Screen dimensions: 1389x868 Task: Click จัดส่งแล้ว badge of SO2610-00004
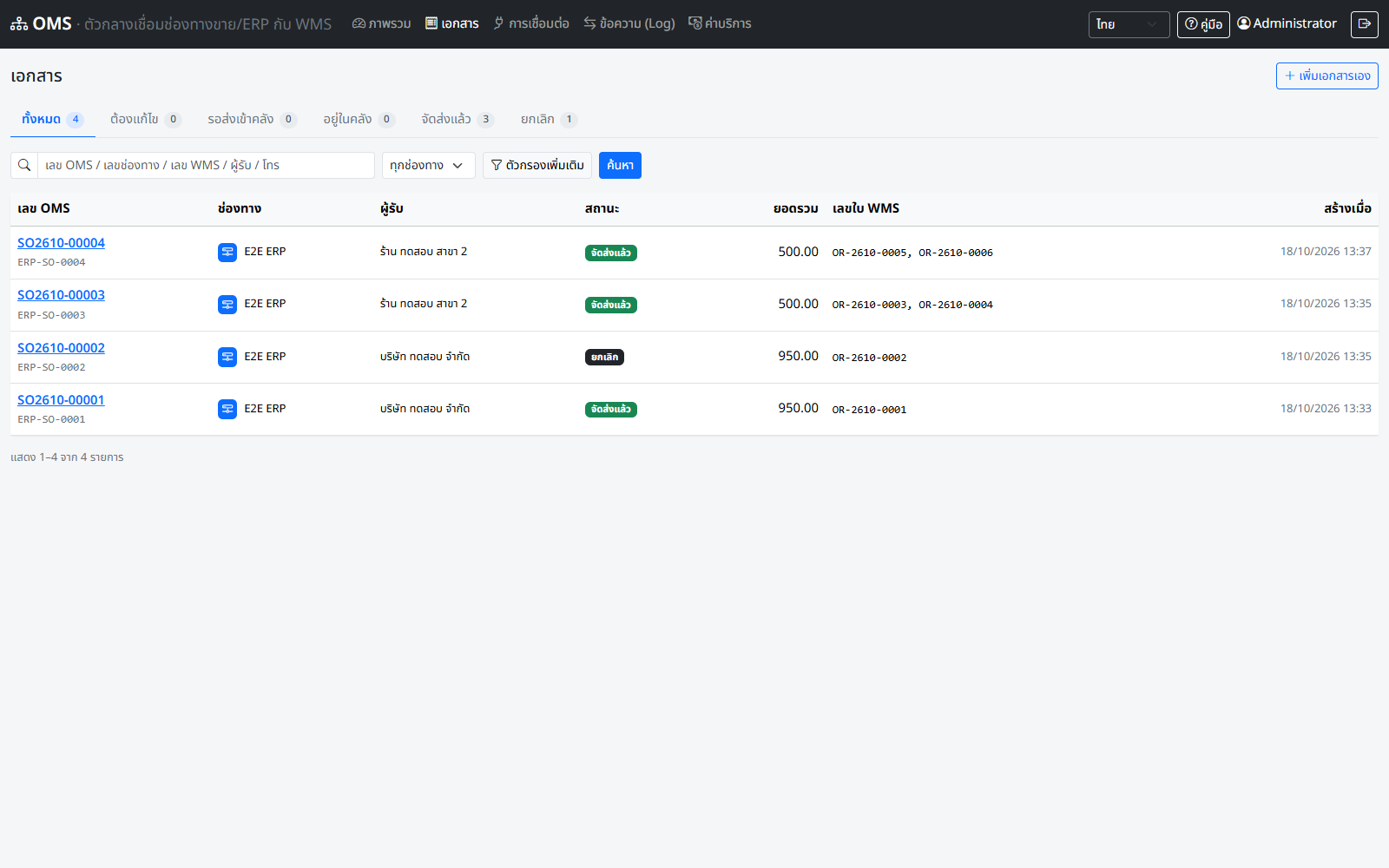(x=611, y=253)
